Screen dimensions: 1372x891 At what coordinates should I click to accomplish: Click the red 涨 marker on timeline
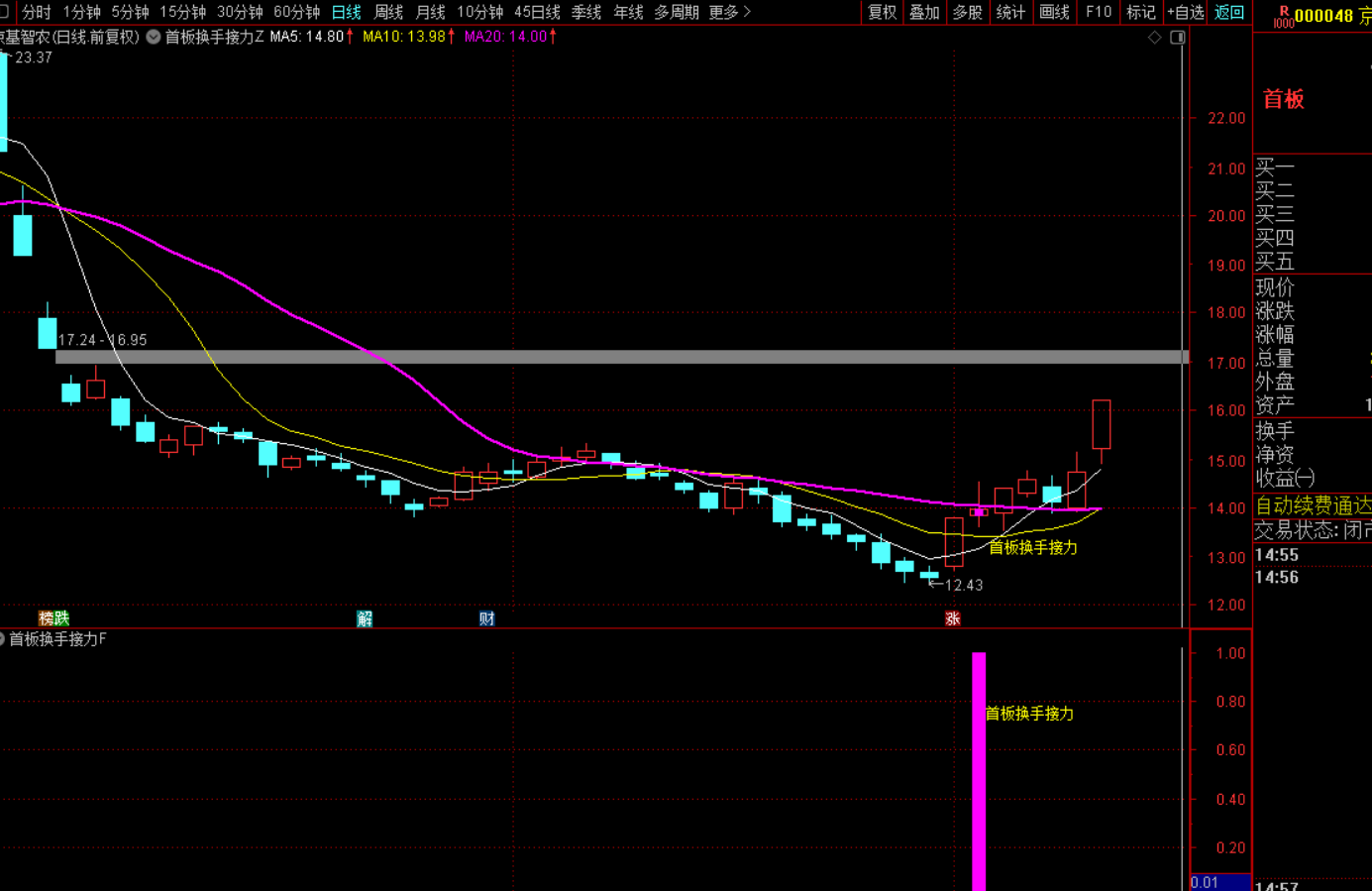pyautogui.click(x=953, y=618)
